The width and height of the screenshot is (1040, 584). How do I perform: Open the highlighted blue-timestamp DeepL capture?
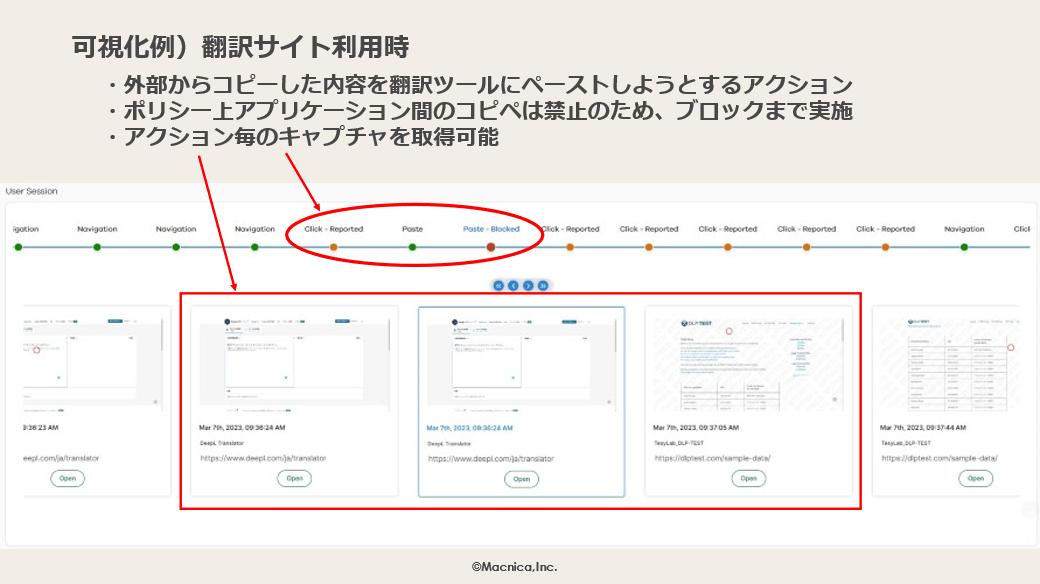point(521,479)
